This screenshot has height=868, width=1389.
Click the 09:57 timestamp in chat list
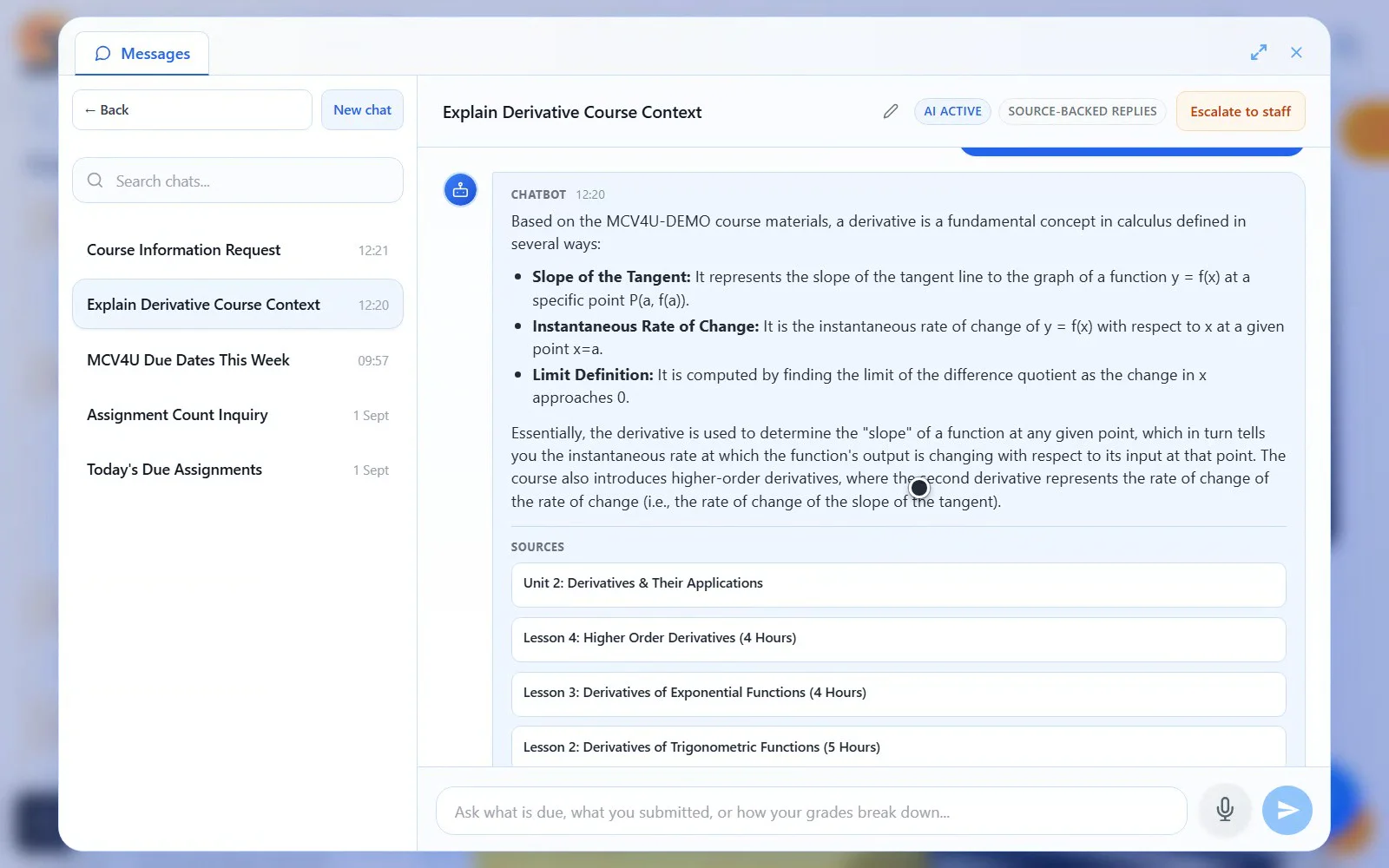[373, 360]
